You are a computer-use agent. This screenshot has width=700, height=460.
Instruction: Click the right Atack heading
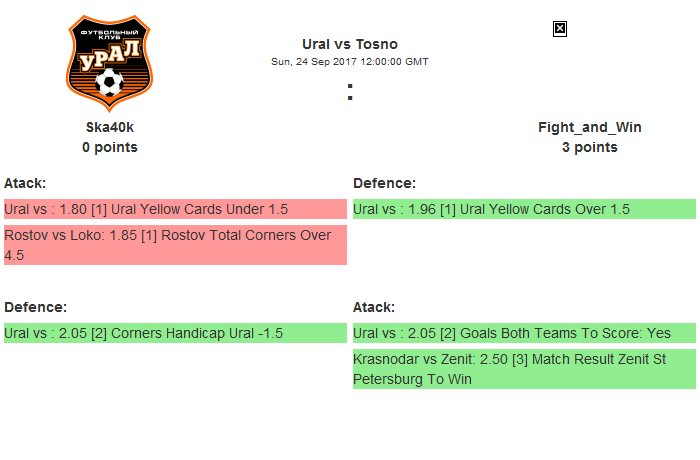pyautogui.click(x=374, y=307)
